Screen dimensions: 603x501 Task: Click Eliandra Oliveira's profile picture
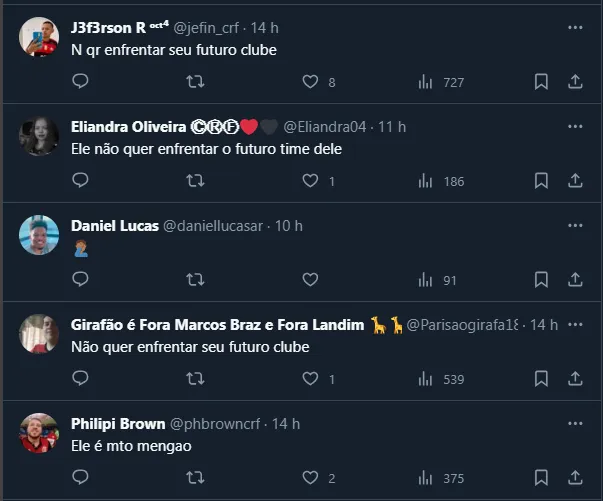point(39,137)
